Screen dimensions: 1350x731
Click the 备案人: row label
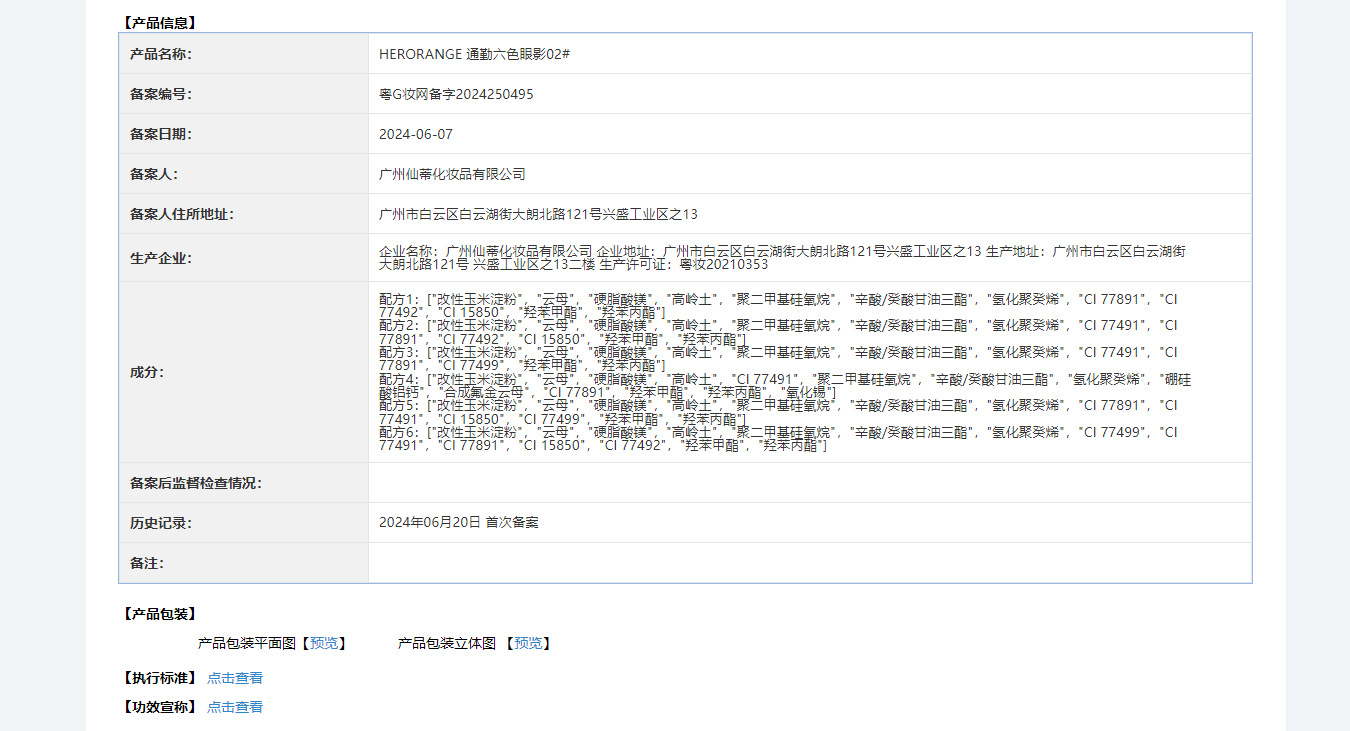tap(154, 174)
